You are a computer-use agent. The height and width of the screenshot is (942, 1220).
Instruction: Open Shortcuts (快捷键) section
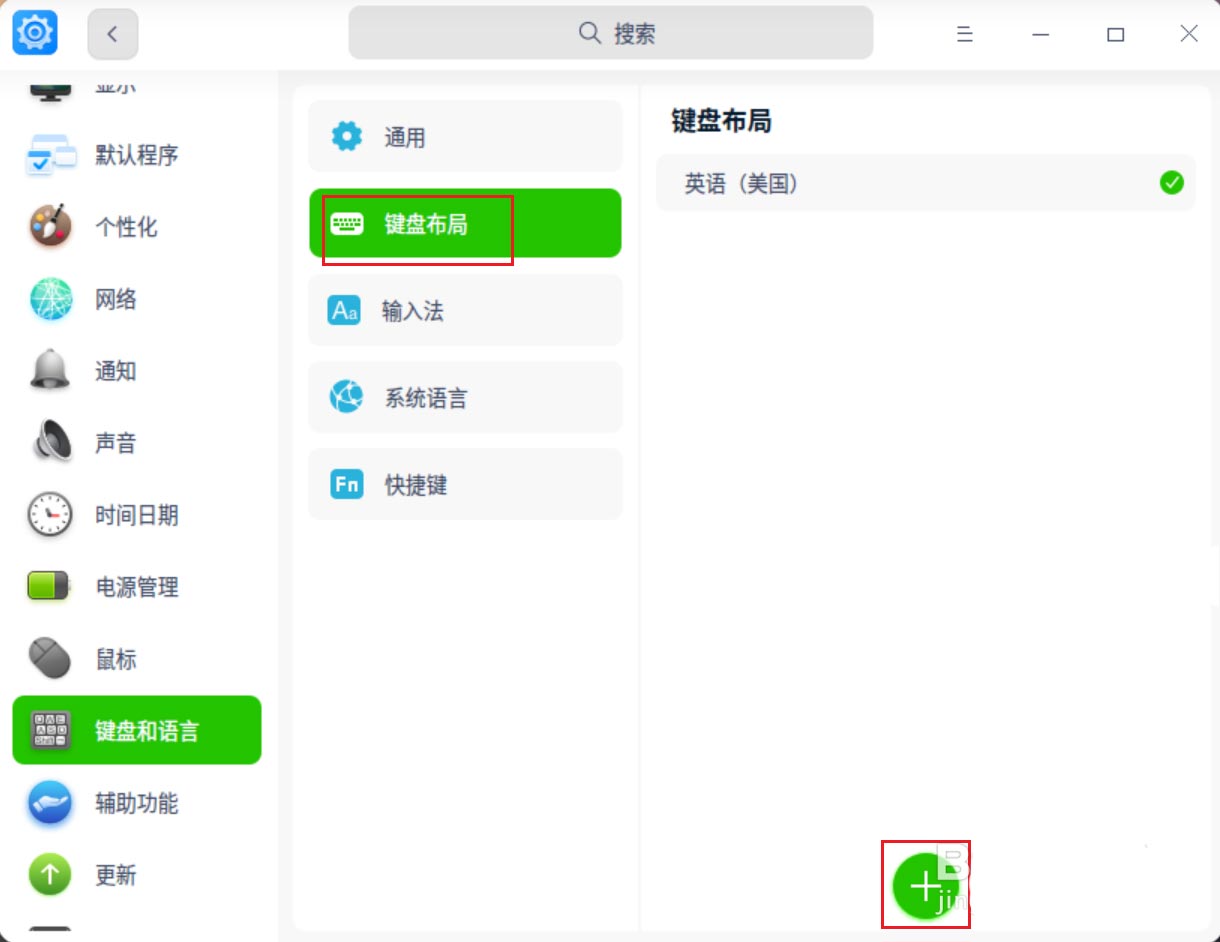click(465, 485)
